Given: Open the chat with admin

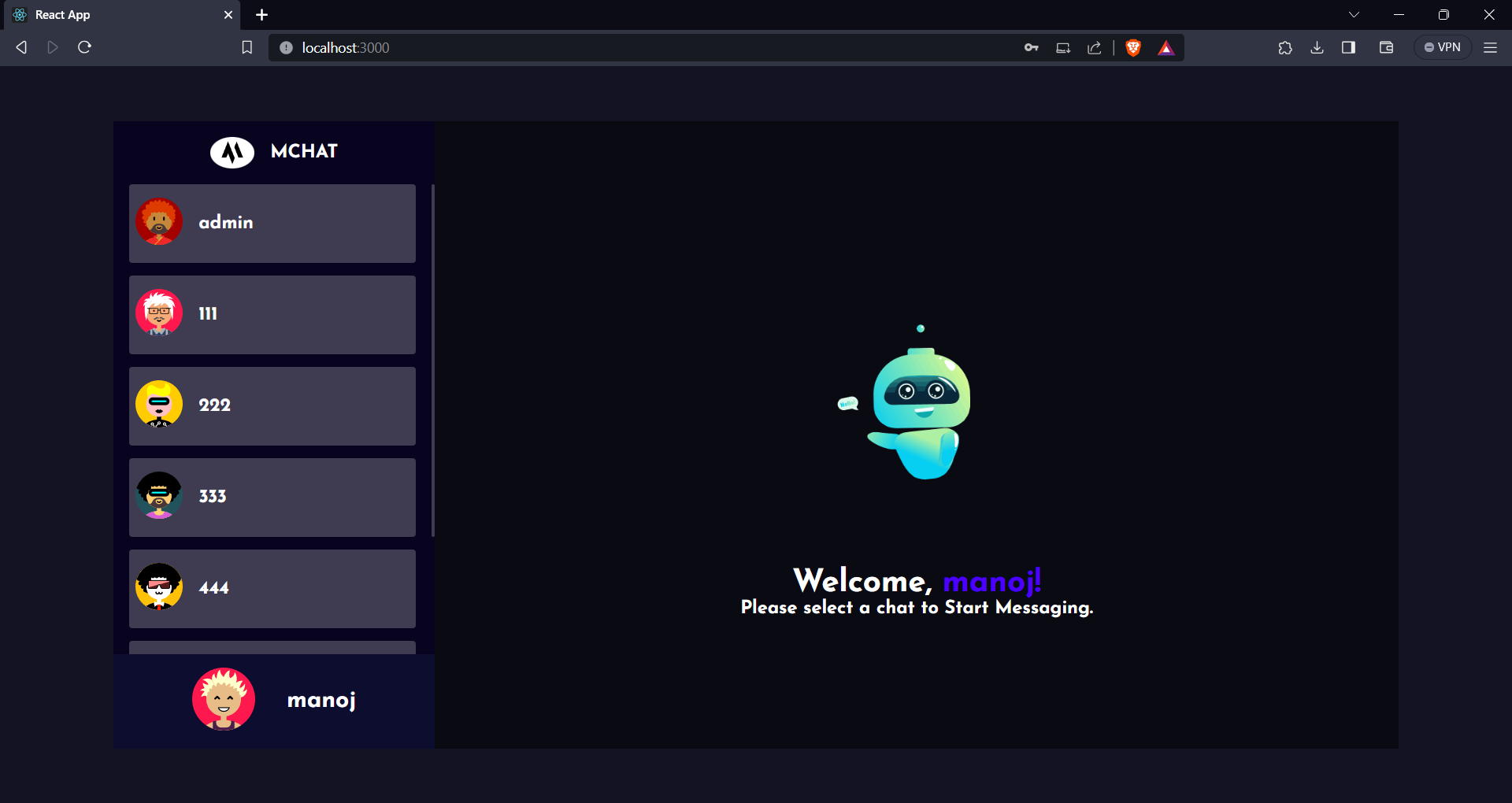Looking at the screenshot, I should (272, 223).
